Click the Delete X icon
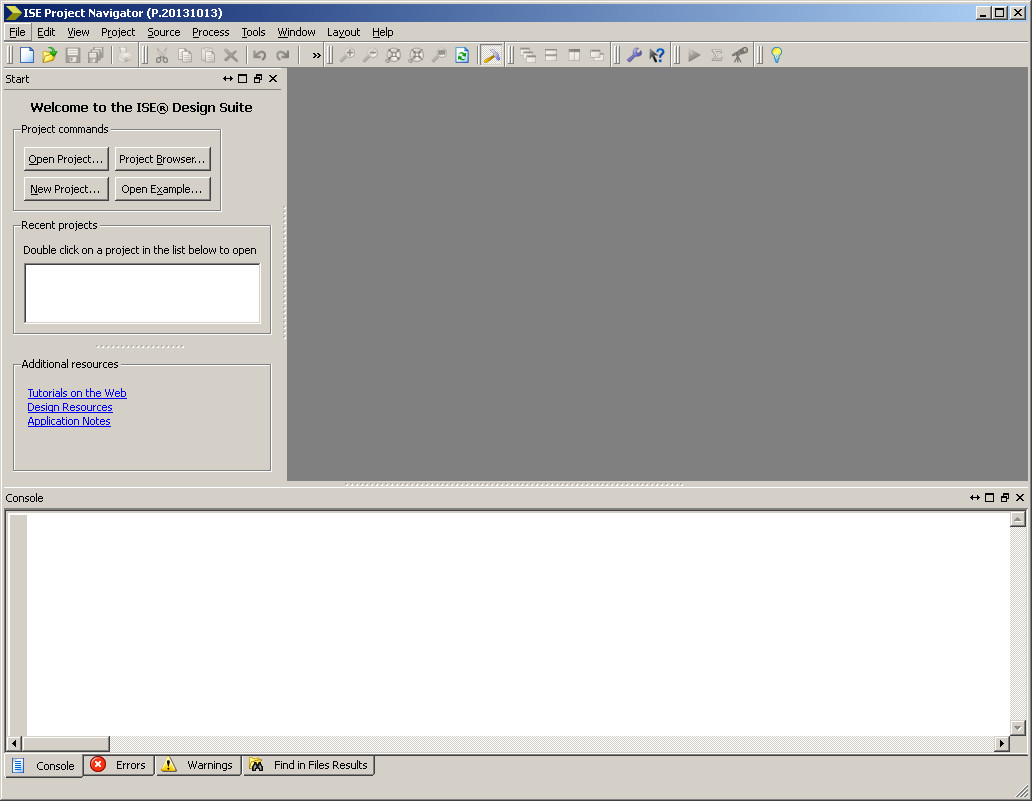 point(231,55)
